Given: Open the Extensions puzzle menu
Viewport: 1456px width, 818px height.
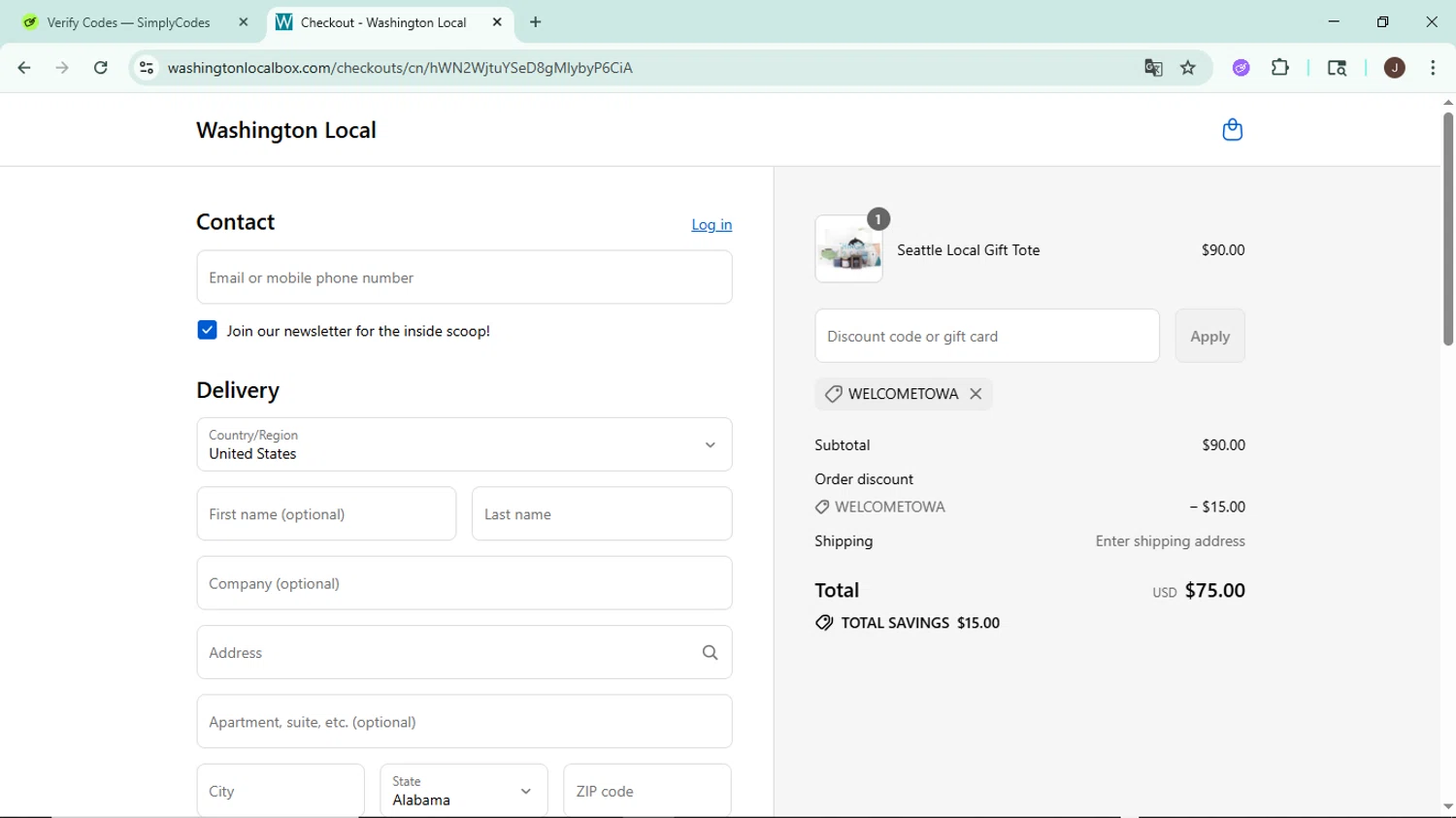Looking at the screenshot, I should click(1280, 68).
